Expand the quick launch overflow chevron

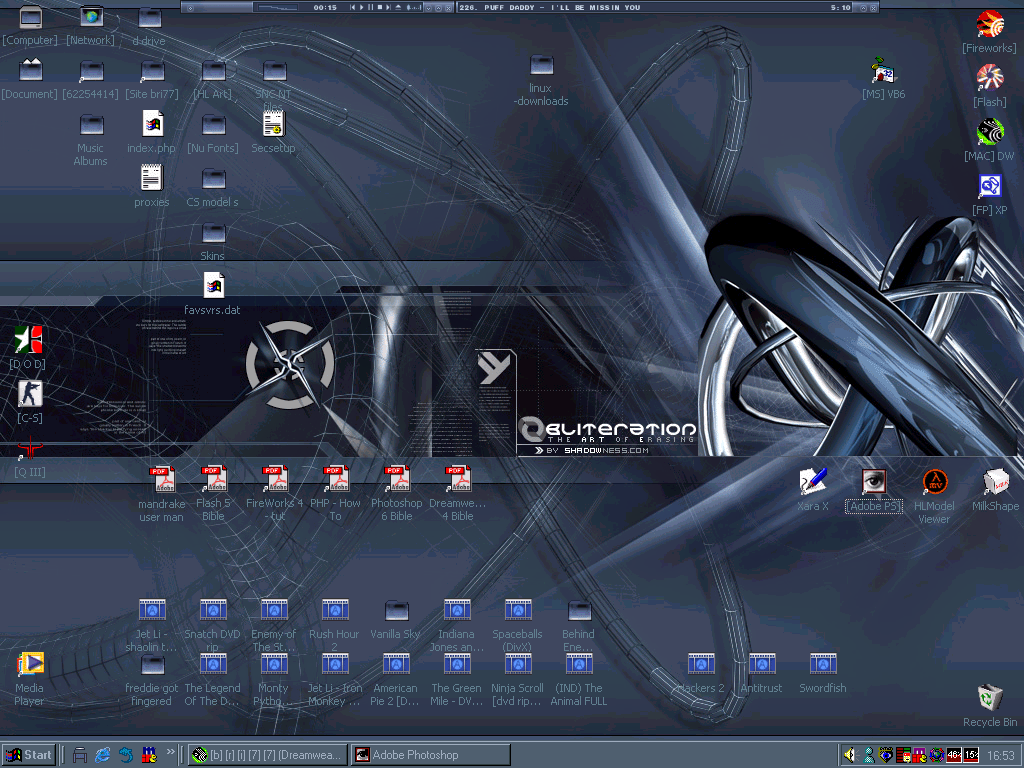171,752
